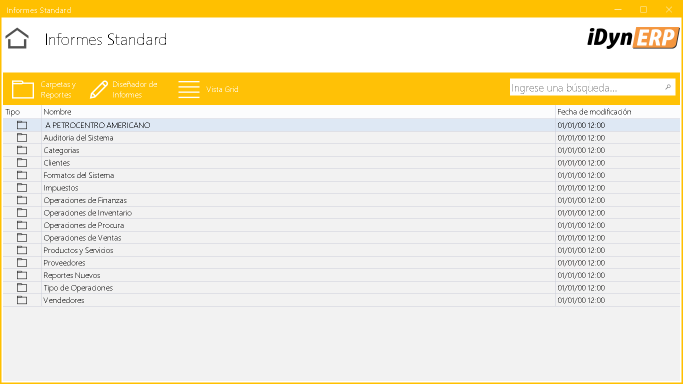
Task: Switch to Vista Grid list icon
Action: [x=189, y=89]
